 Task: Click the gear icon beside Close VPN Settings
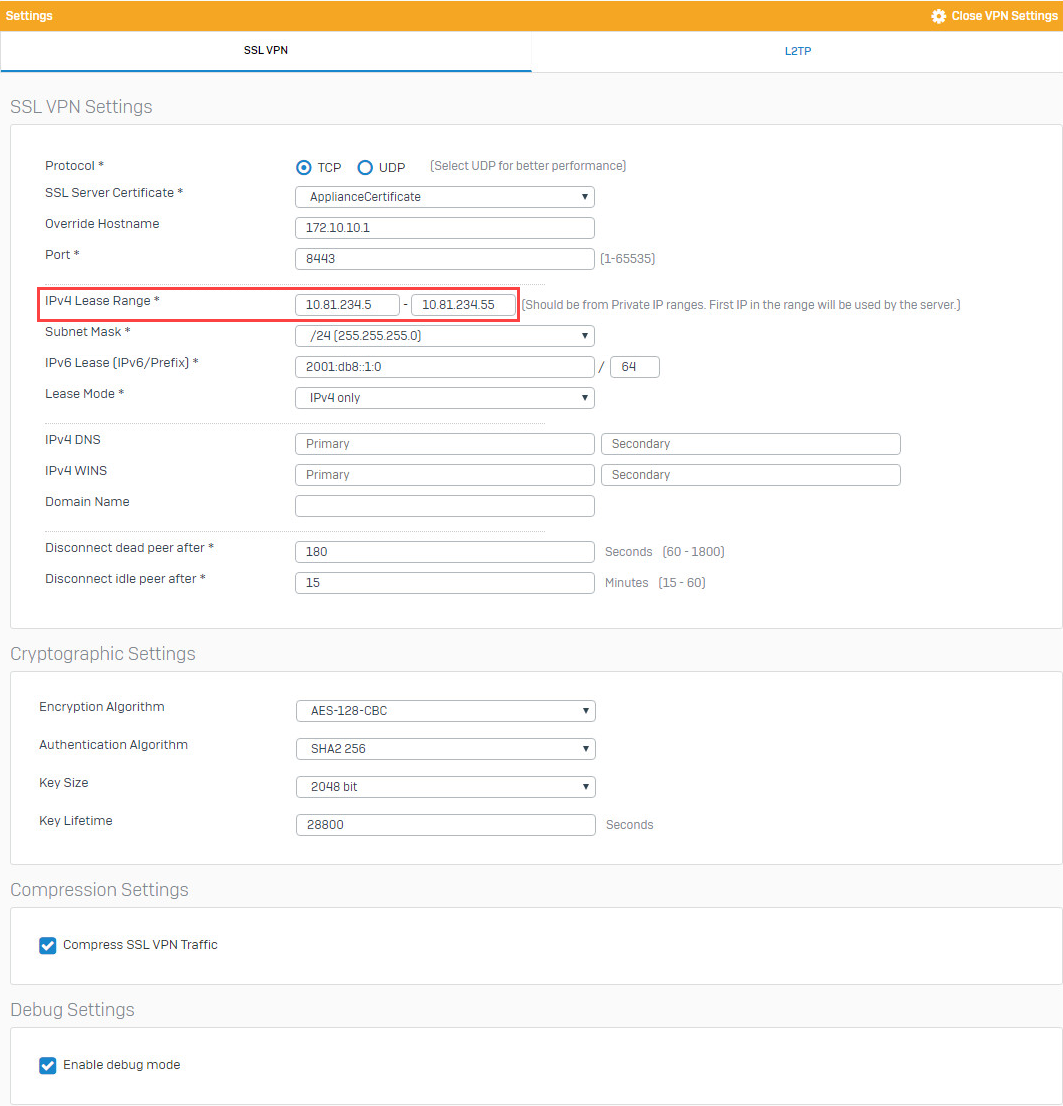[938, 16]
